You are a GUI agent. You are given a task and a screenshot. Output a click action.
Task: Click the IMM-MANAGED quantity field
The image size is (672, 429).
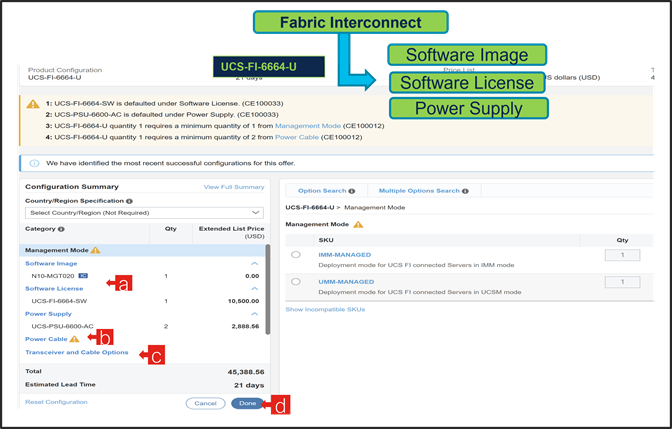click(x=622, y=255)
